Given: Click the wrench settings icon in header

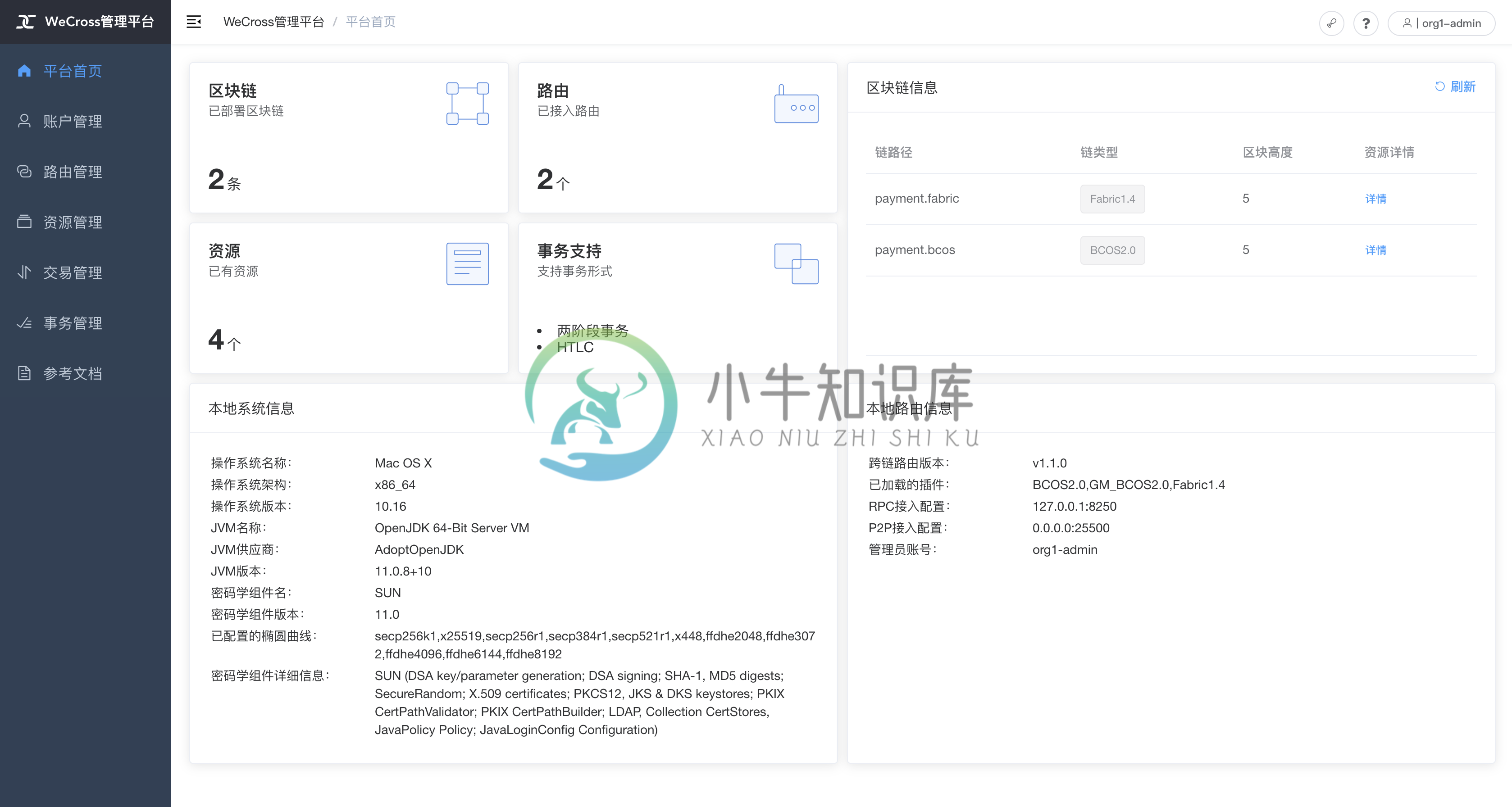Looking at the screenshot, I should pos(1331,23).
